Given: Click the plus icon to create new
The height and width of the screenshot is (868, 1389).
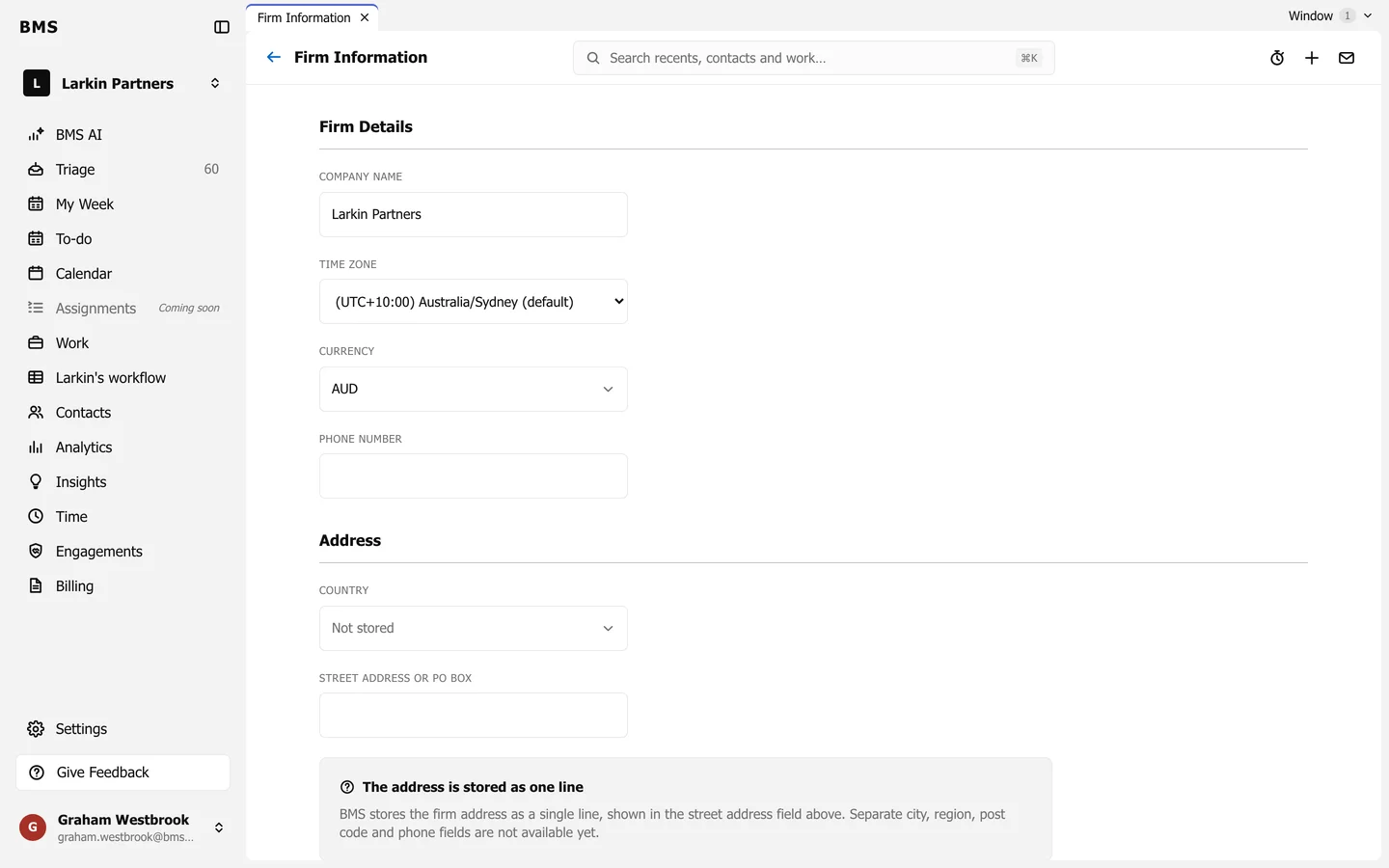Looking at the screenshot, I should point(1312,58).
